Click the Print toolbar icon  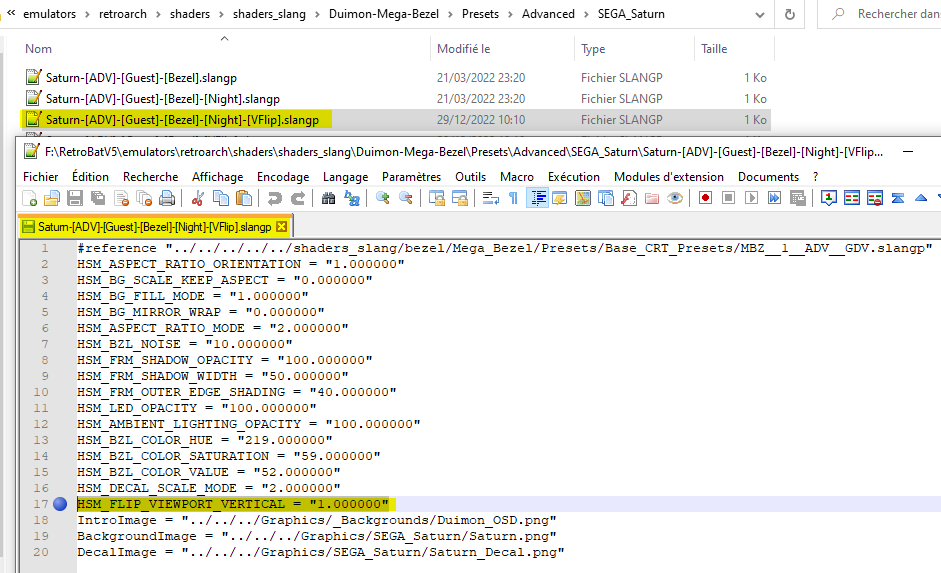click(x=167, y=198)
